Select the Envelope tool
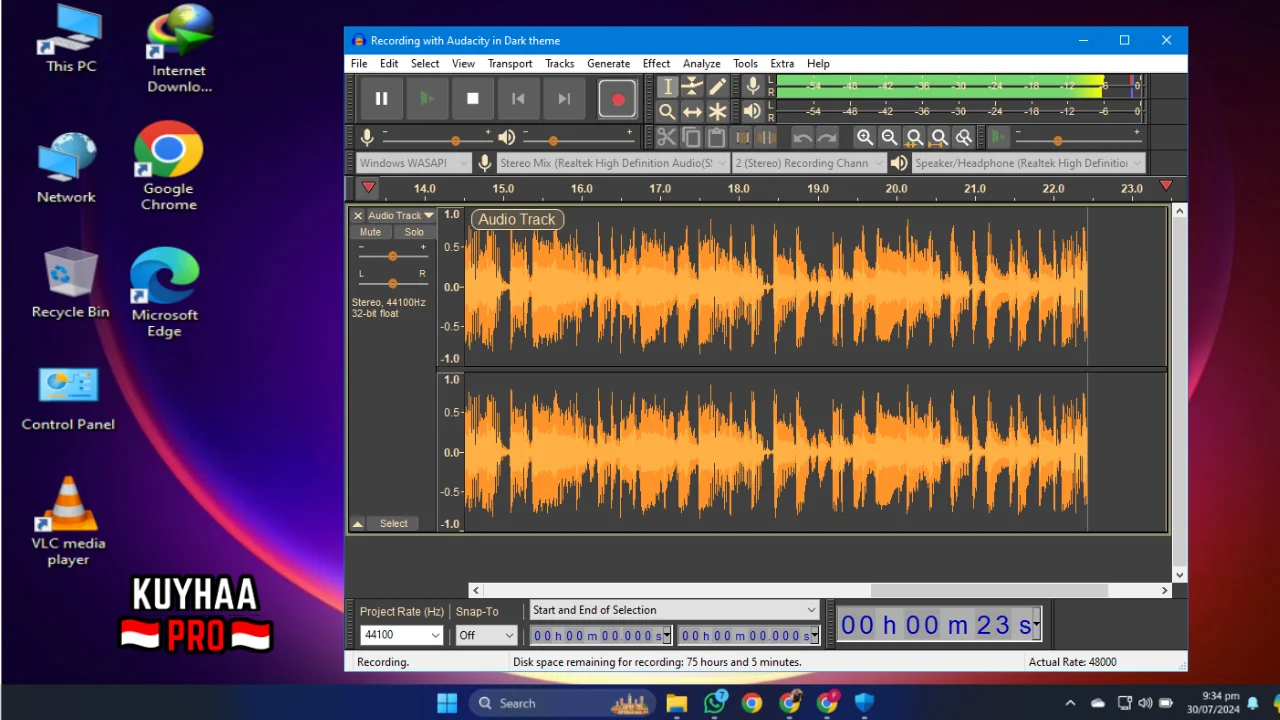The width and height of the screenshot is (1280, 720). click(692, 87)
